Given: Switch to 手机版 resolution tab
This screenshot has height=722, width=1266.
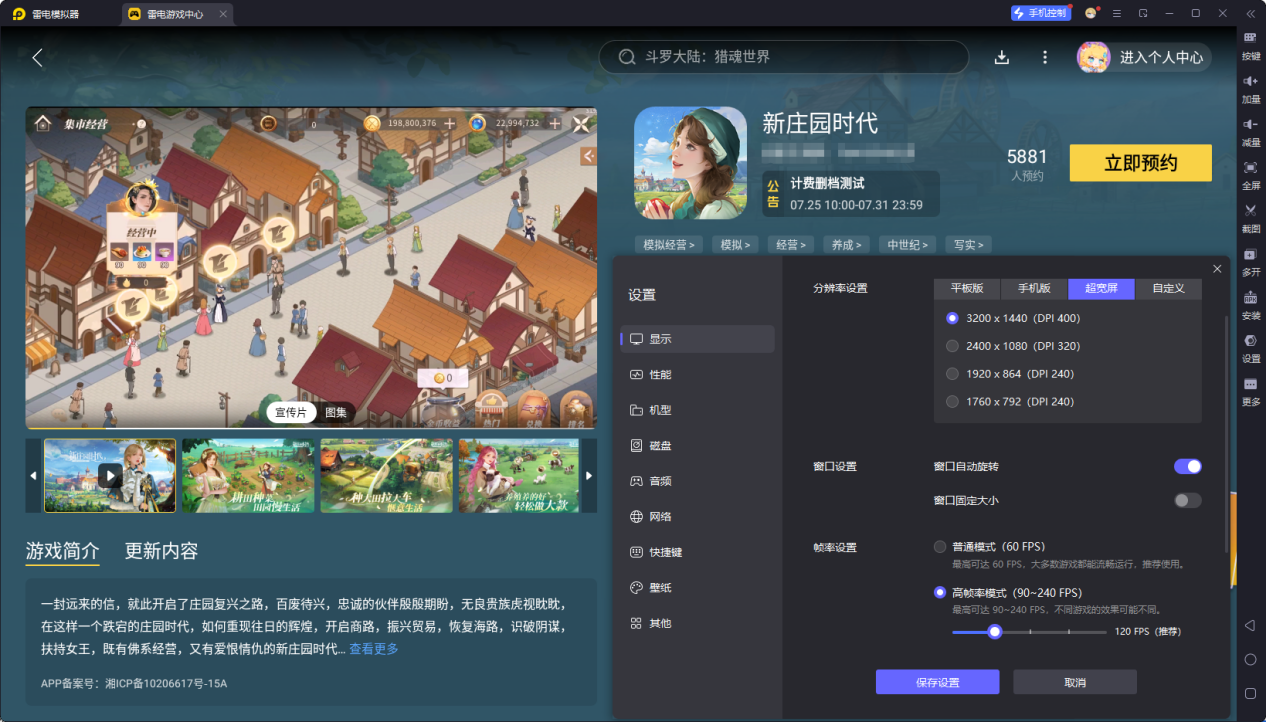Looking at the screenshot, I should tap(1034, 288).
